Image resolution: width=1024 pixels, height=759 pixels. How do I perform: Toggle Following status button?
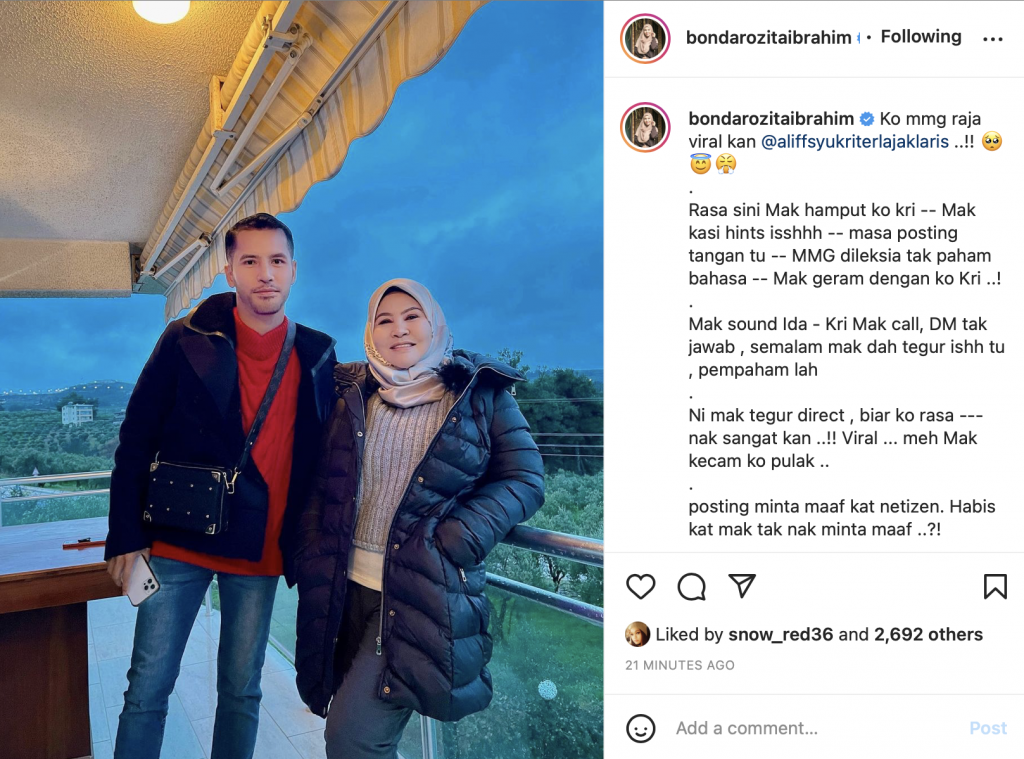coord(921,37)
